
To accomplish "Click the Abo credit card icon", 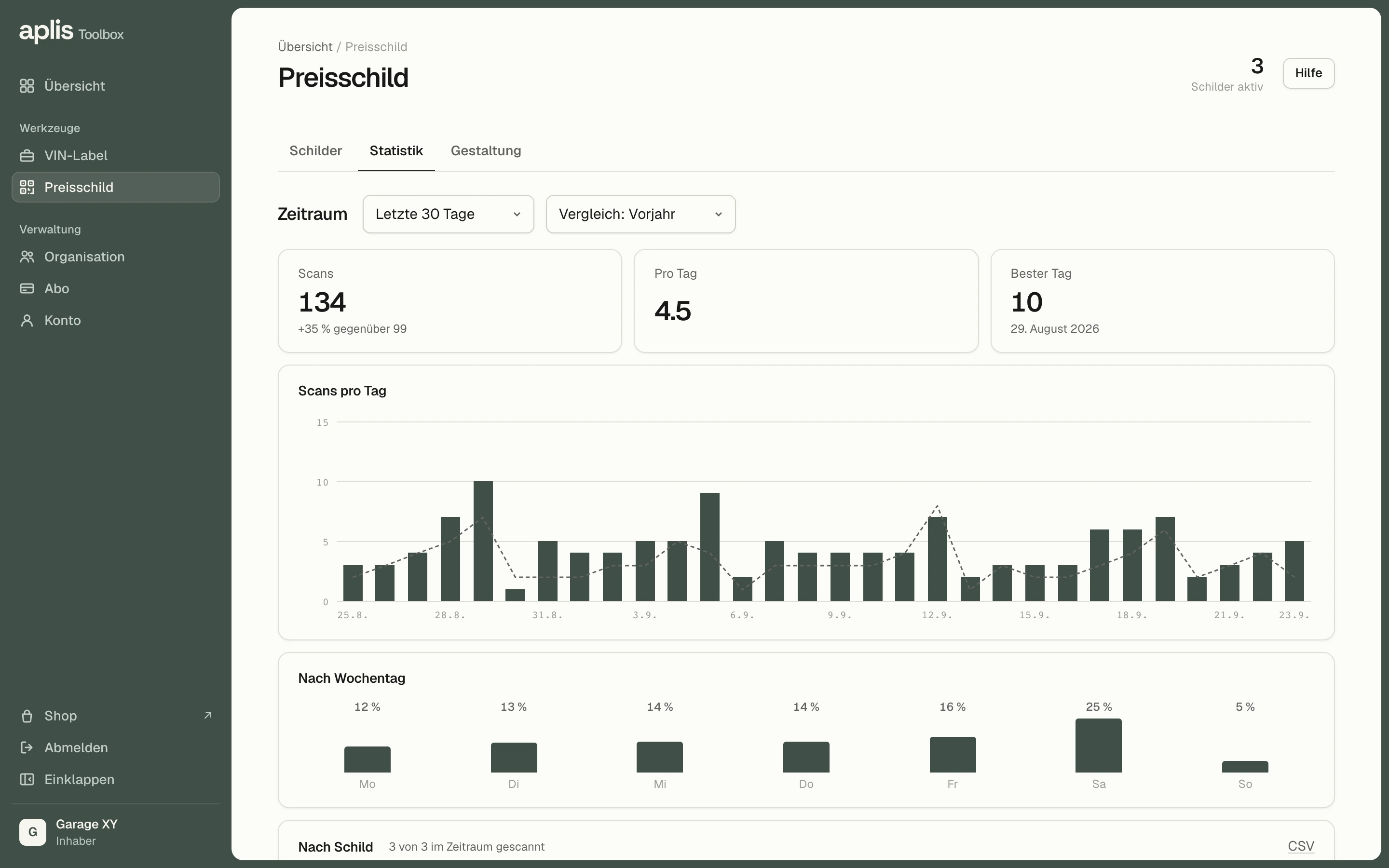I will [27, 288].
